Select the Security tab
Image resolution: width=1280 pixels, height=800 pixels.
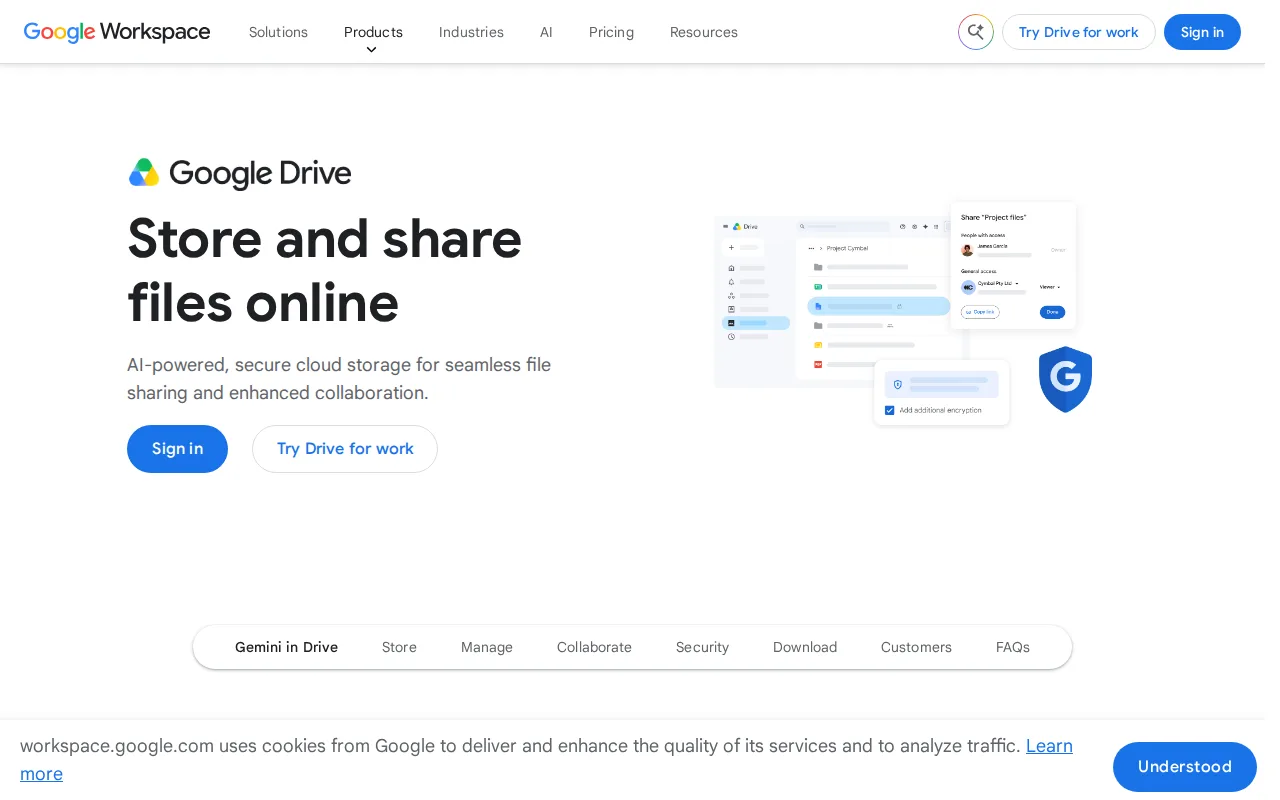tap(702, 647)
